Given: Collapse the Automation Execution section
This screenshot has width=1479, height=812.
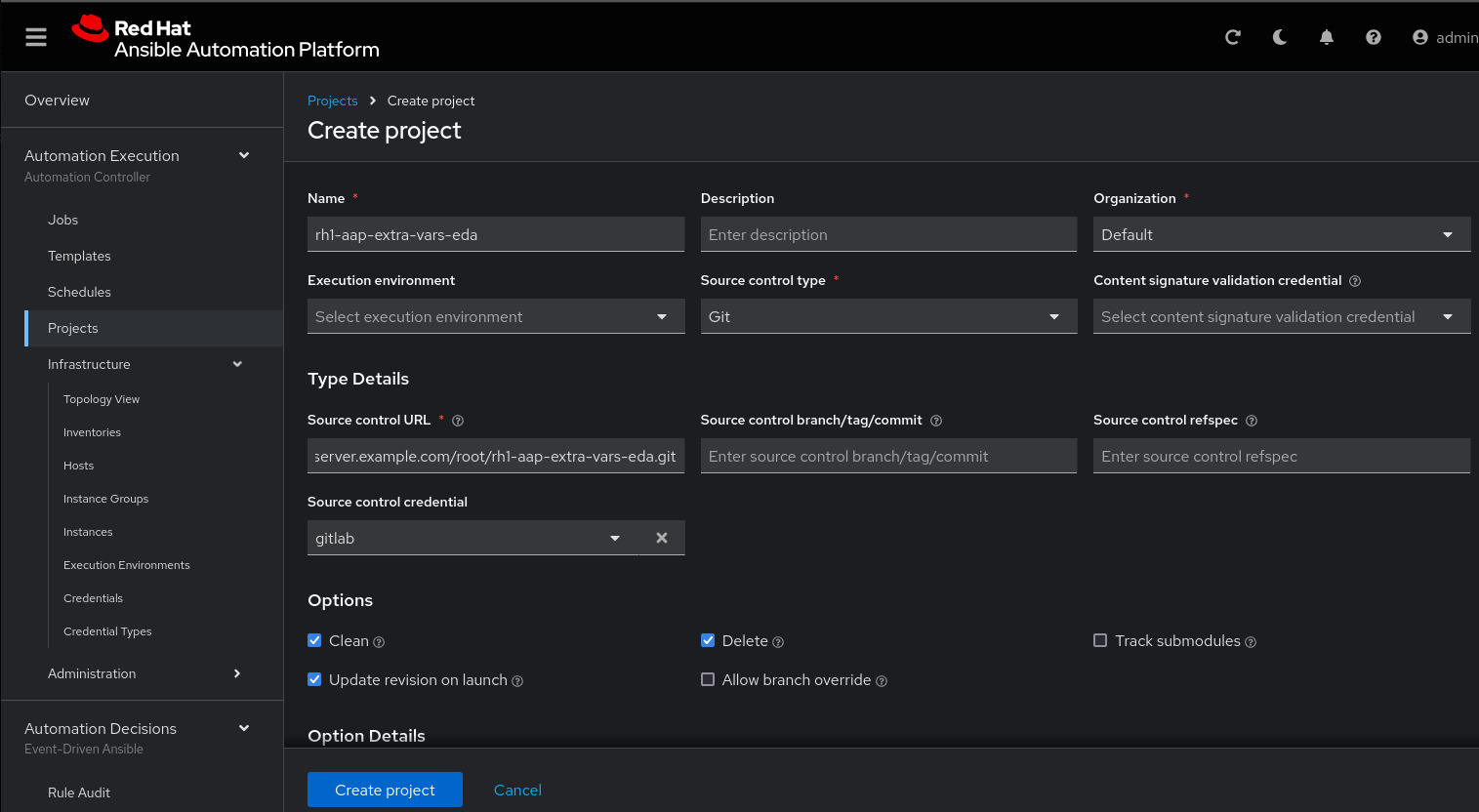Looking at the screenshot, I should pos(244,155).
